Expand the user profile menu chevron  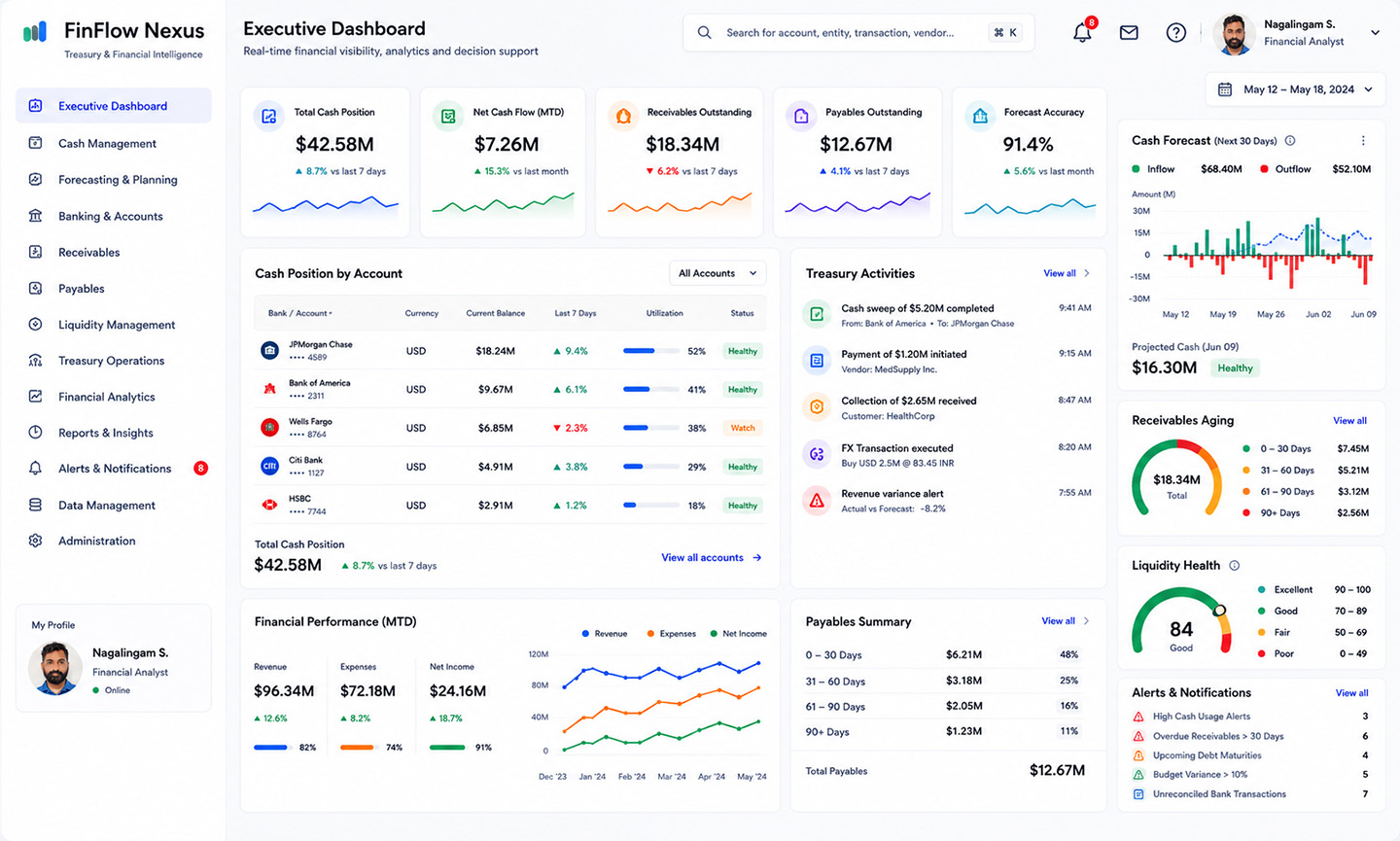tap(1375, 33)
